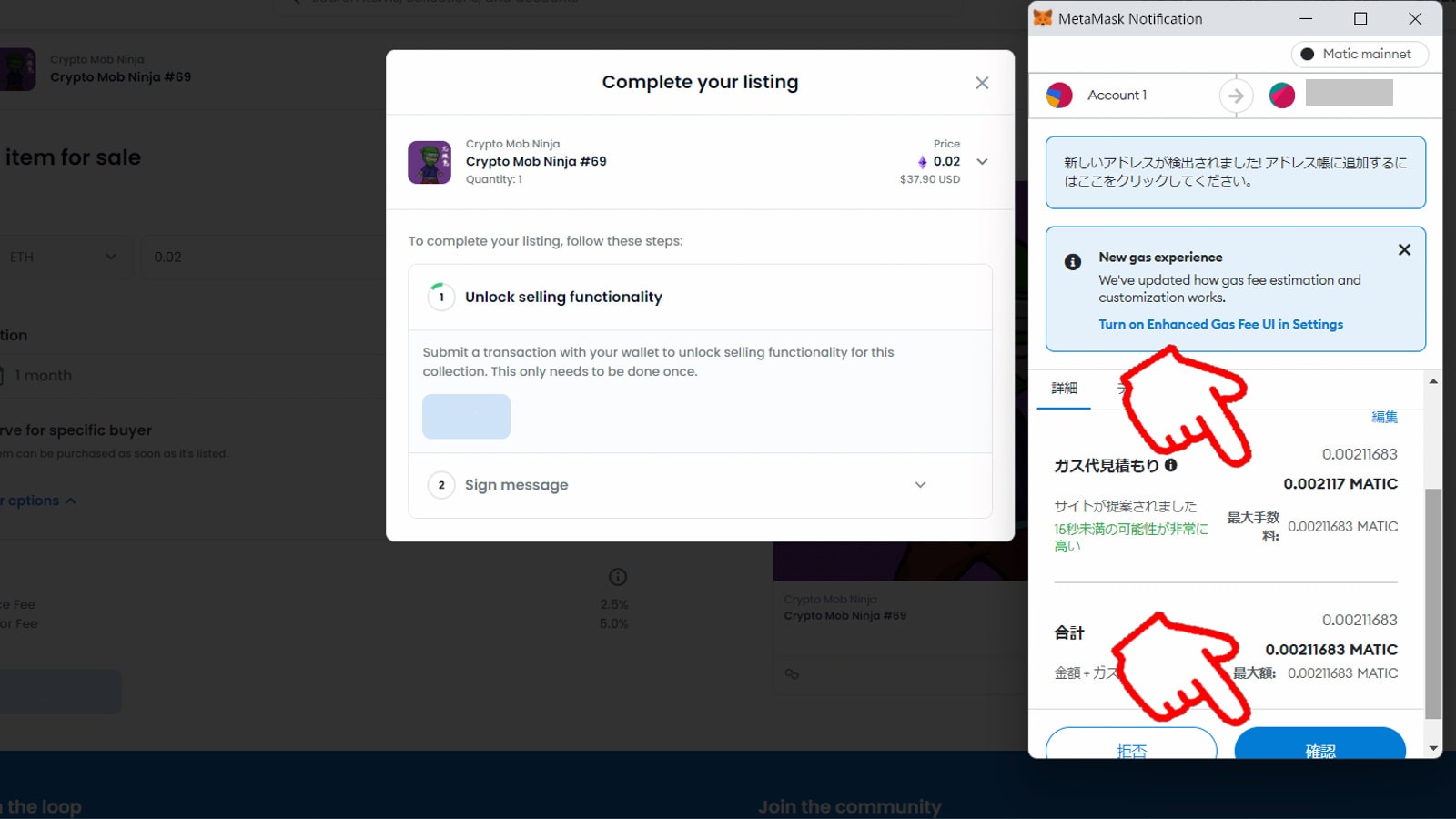Viewport: 1456px width, 819px height.
Task: Click the Unlock selling functionality step header
Action: pyautogui.click(x=700, y=297)
